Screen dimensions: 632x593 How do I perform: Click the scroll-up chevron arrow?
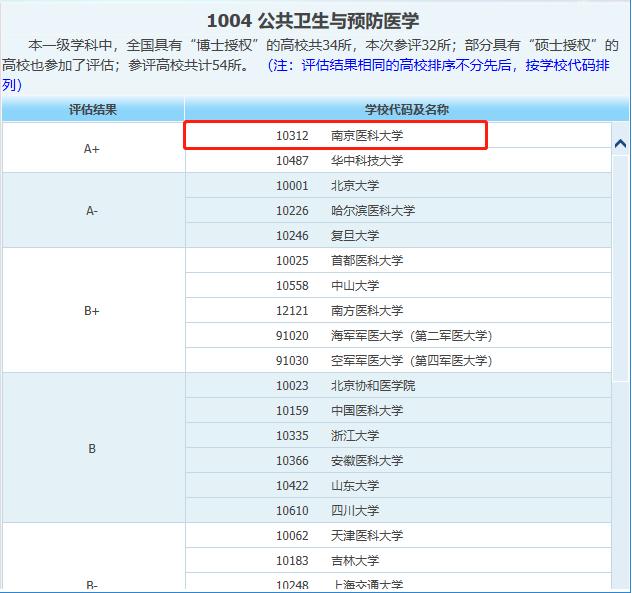tap(620, 144)
